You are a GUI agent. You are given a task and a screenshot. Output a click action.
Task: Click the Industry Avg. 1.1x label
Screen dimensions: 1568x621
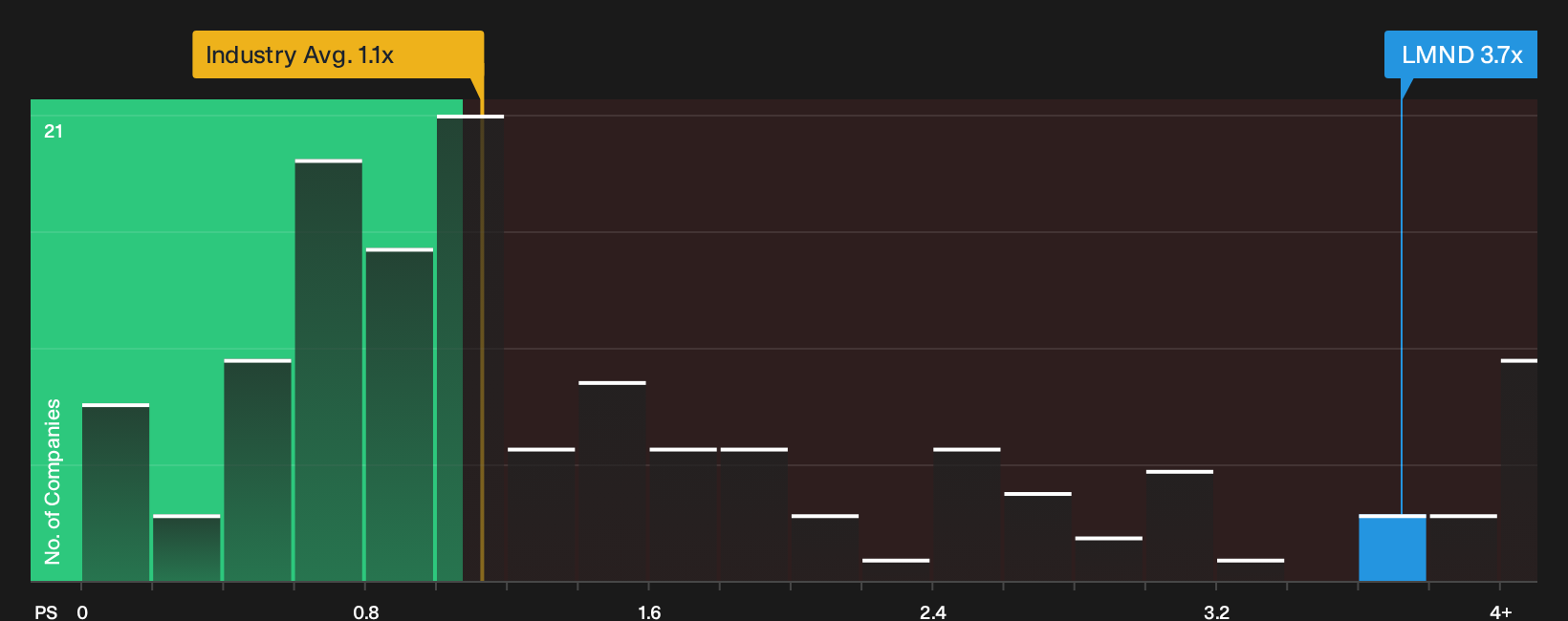pos(338,54)
